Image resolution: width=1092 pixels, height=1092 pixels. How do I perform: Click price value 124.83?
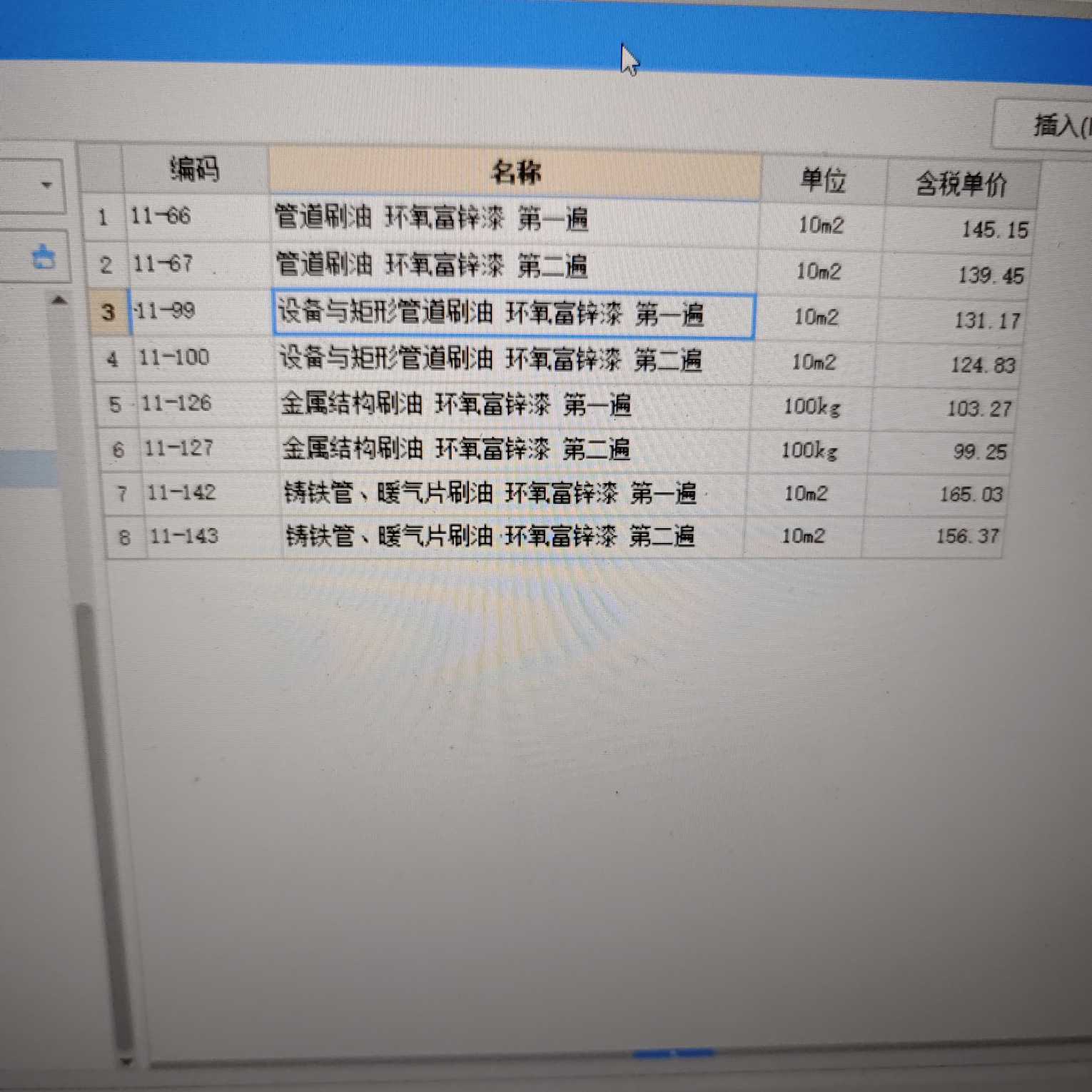(982, 365)
